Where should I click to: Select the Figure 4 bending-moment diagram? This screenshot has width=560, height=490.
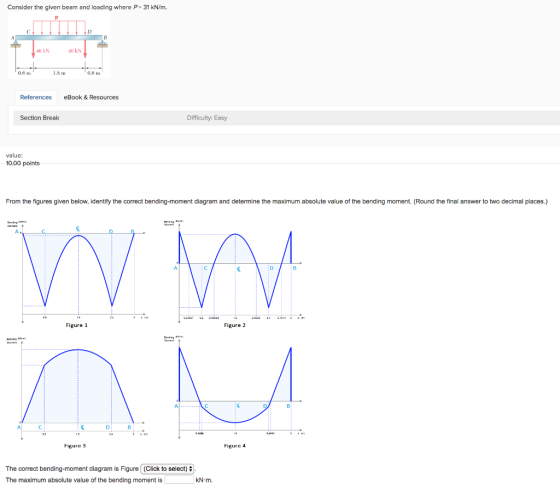[x=235, y=389]
